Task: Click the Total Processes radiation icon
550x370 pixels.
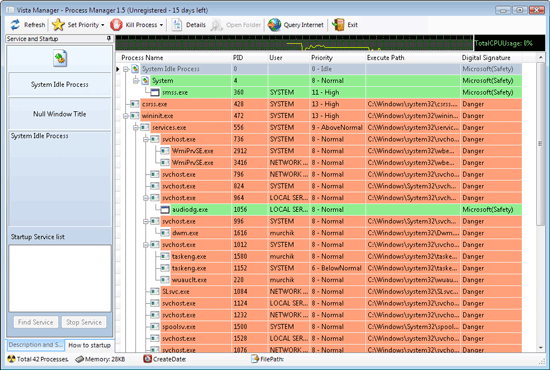Action: coord(12,359)
